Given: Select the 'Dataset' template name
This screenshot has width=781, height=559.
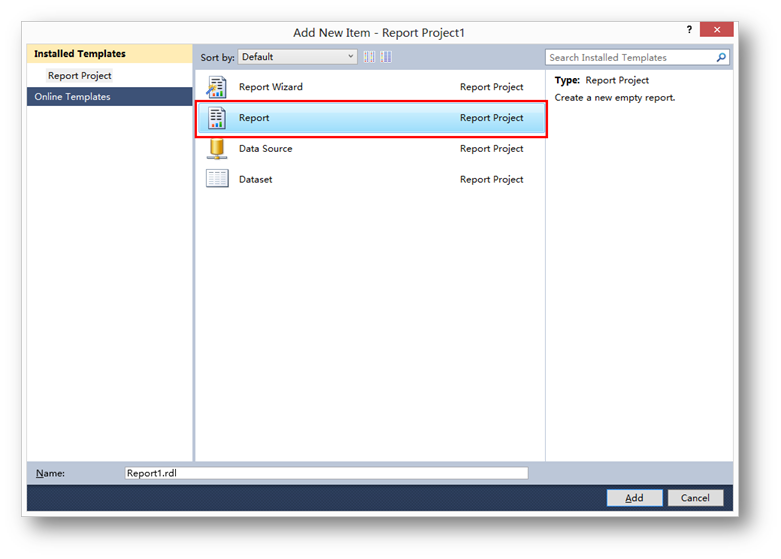Looking at the screenshot, I should tap(256, 180).
